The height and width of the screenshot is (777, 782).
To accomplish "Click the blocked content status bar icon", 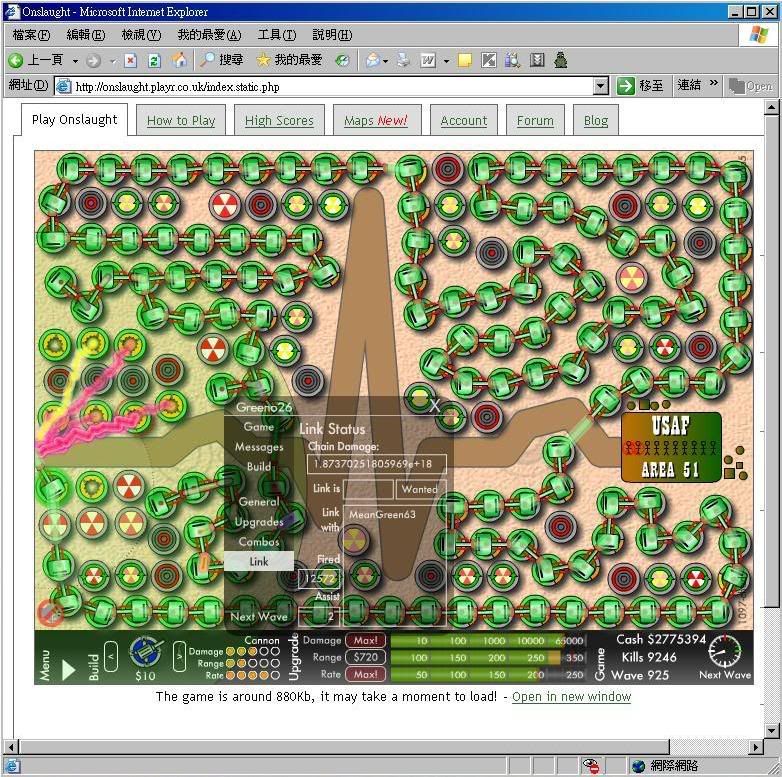I will [x=590, y=766].
